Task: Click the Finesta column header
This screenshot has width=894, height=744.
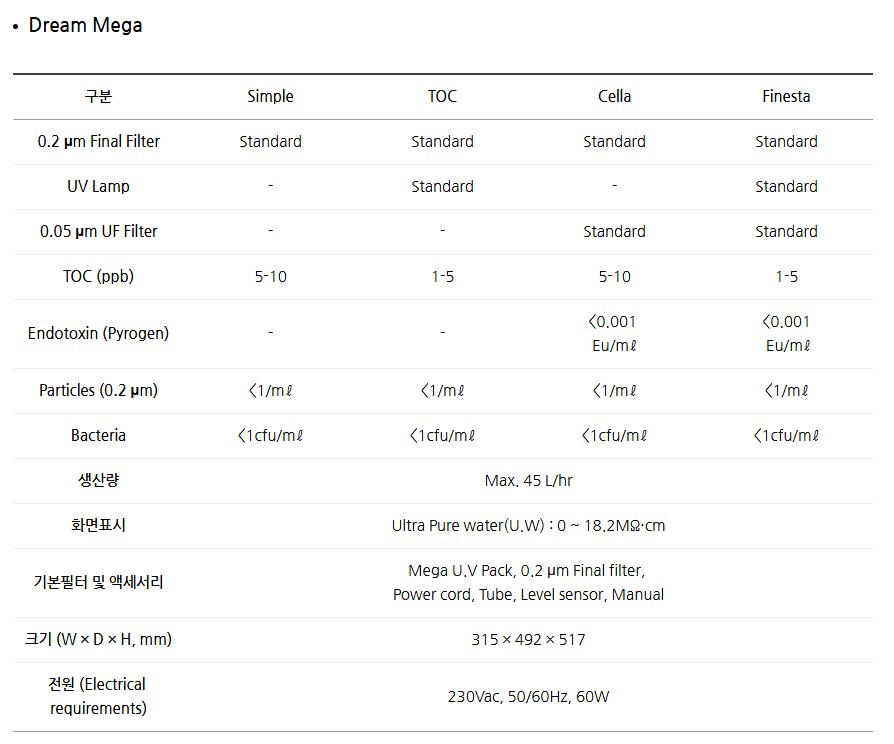Action: pyautogui.click(x=786, y=97)
